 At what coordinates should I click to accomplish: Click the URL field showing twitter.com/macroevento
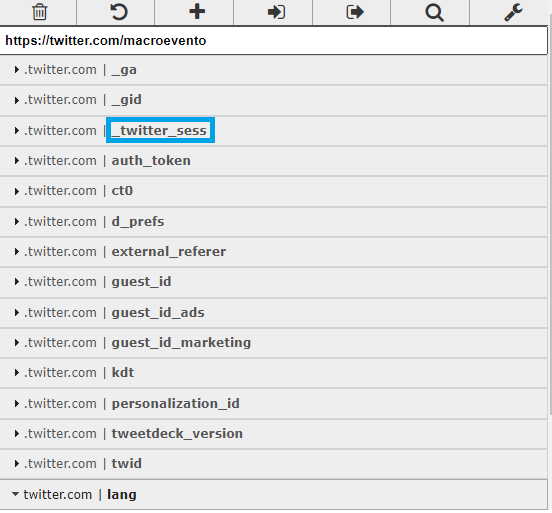pyautogui.click(x=274, y=40)
